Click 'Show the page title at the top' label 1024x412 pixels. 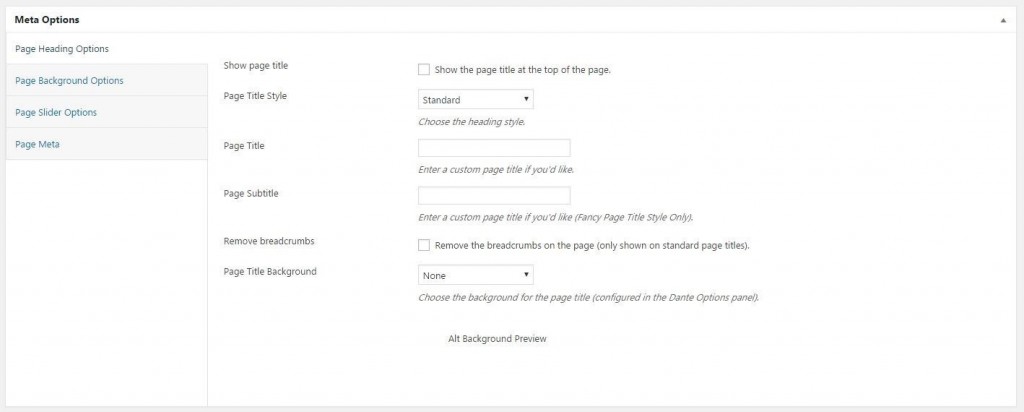(x=523, y=70)
